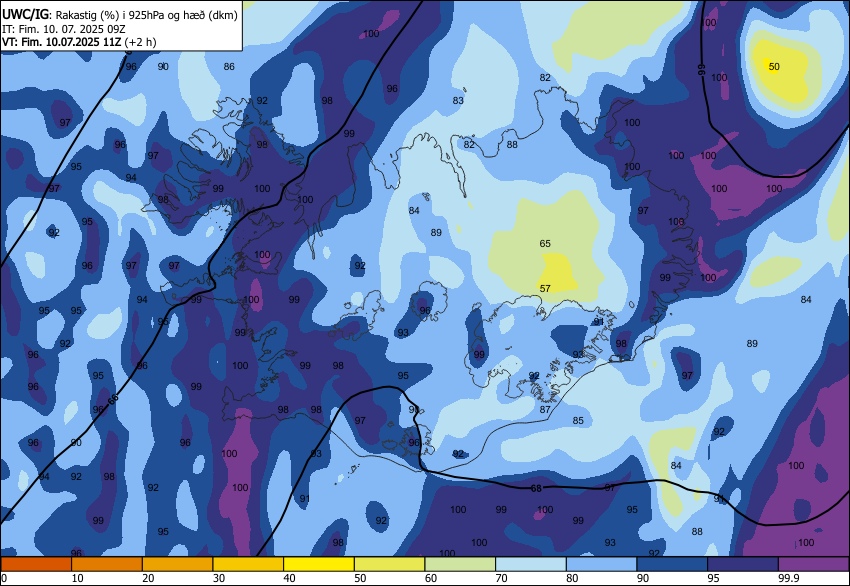The image size is (850, 586).
Task: Select the dark indigo 95–99.9 legend swatch
Action: pyautogui.click(x=743, y=564)
